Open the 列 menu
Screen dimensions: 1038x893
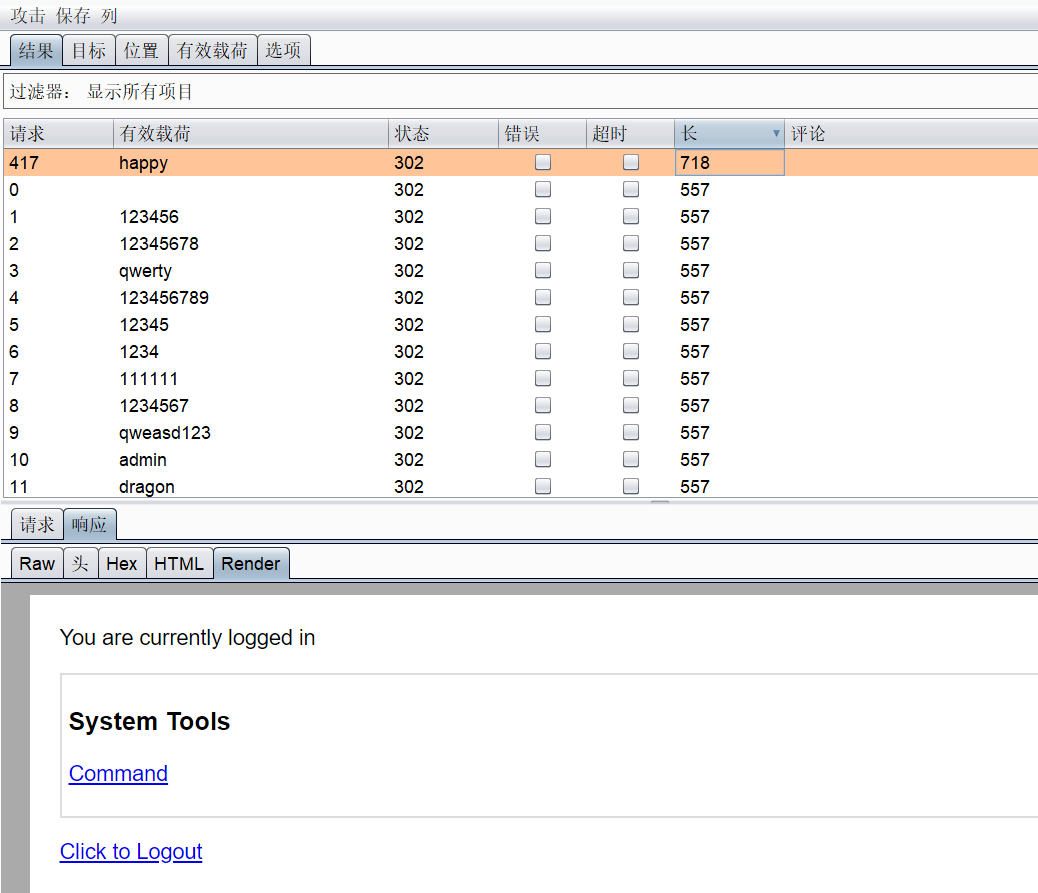109,15
